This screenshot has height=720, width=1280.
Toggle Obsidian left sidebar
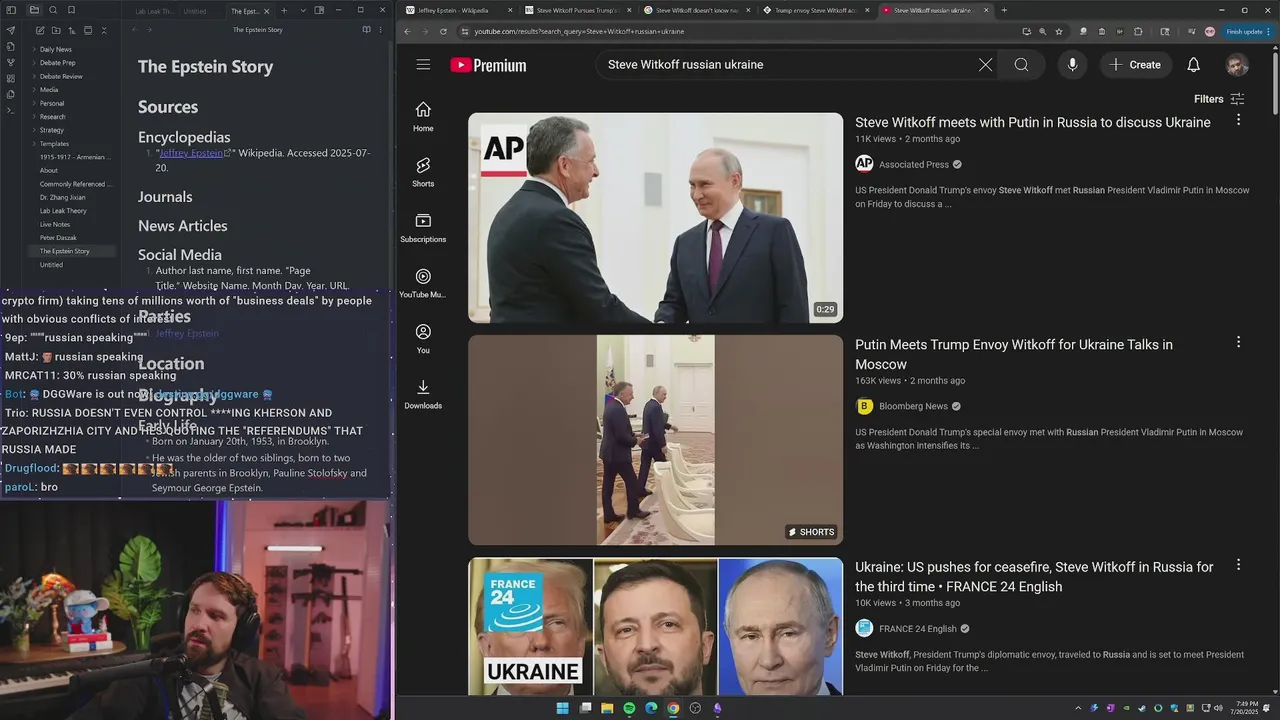click(11, 10)
